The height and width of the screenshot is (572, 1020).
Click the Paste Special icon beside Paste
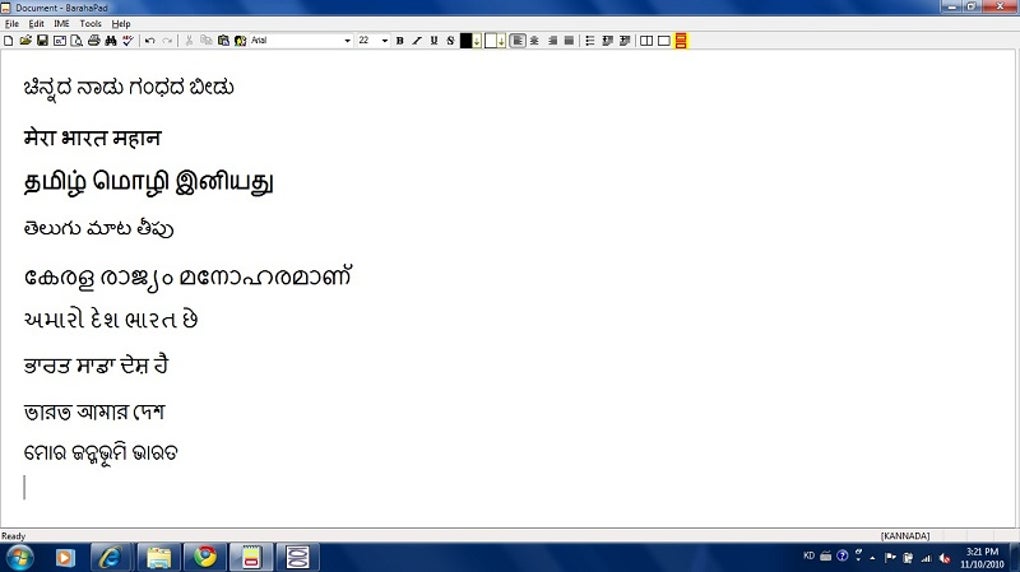[240, 40]
